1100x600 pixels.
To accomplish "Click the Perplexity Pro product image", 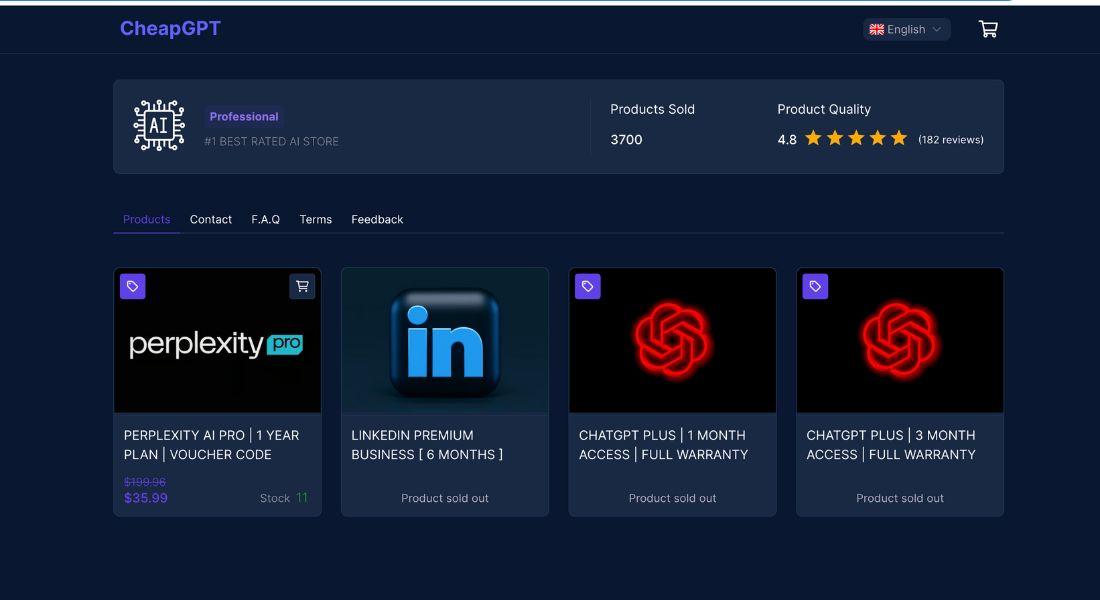I will coord(217,340).
